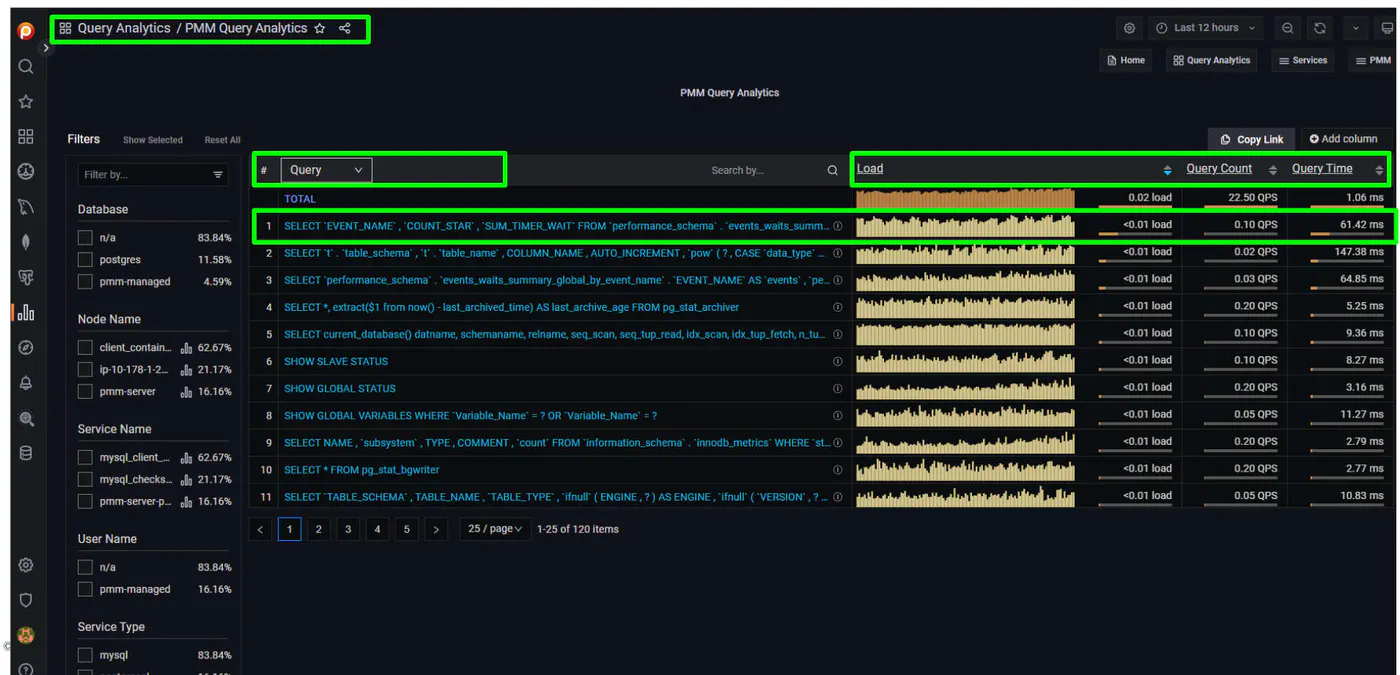Sort by Query Count column arrows
Viewport: 1400px width, 675px height.
[1273, 170]
